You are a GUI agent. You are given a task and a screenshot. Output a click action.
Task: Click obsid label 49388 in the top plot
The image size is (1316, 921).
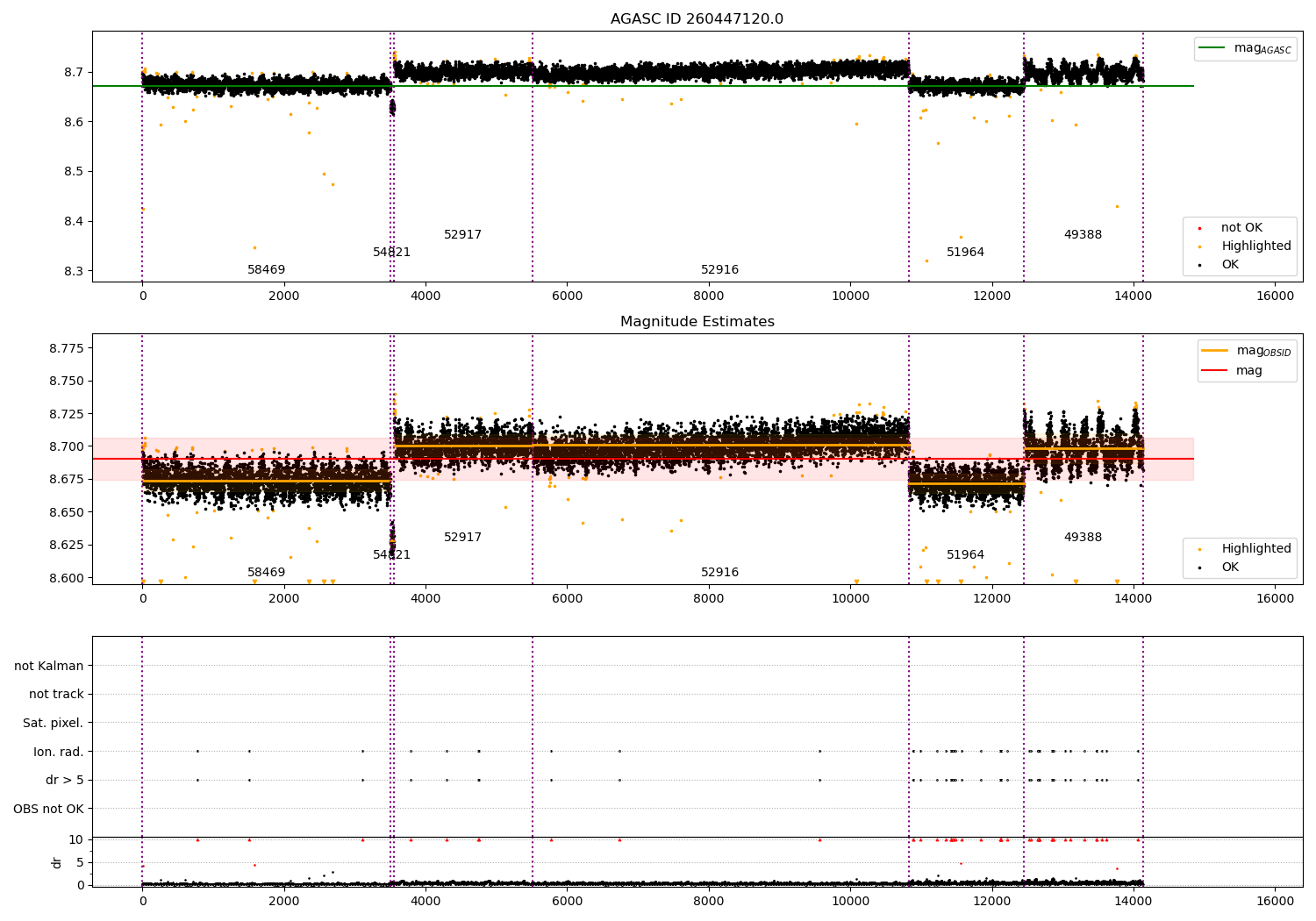tap(1083, 235)
